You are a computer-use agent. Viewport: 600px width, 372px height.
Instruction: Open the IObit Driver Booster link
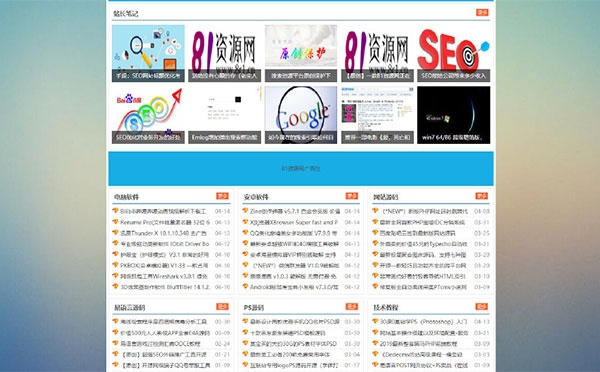(165, 244)
